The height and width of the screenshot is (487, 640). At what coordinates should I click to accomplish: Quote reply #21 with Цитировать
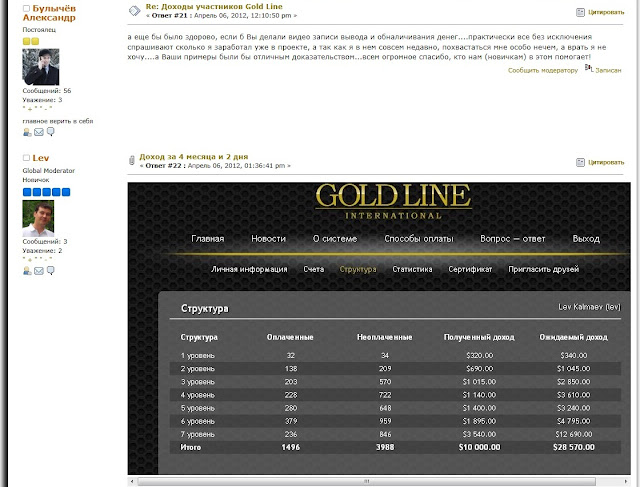[601, 12]
